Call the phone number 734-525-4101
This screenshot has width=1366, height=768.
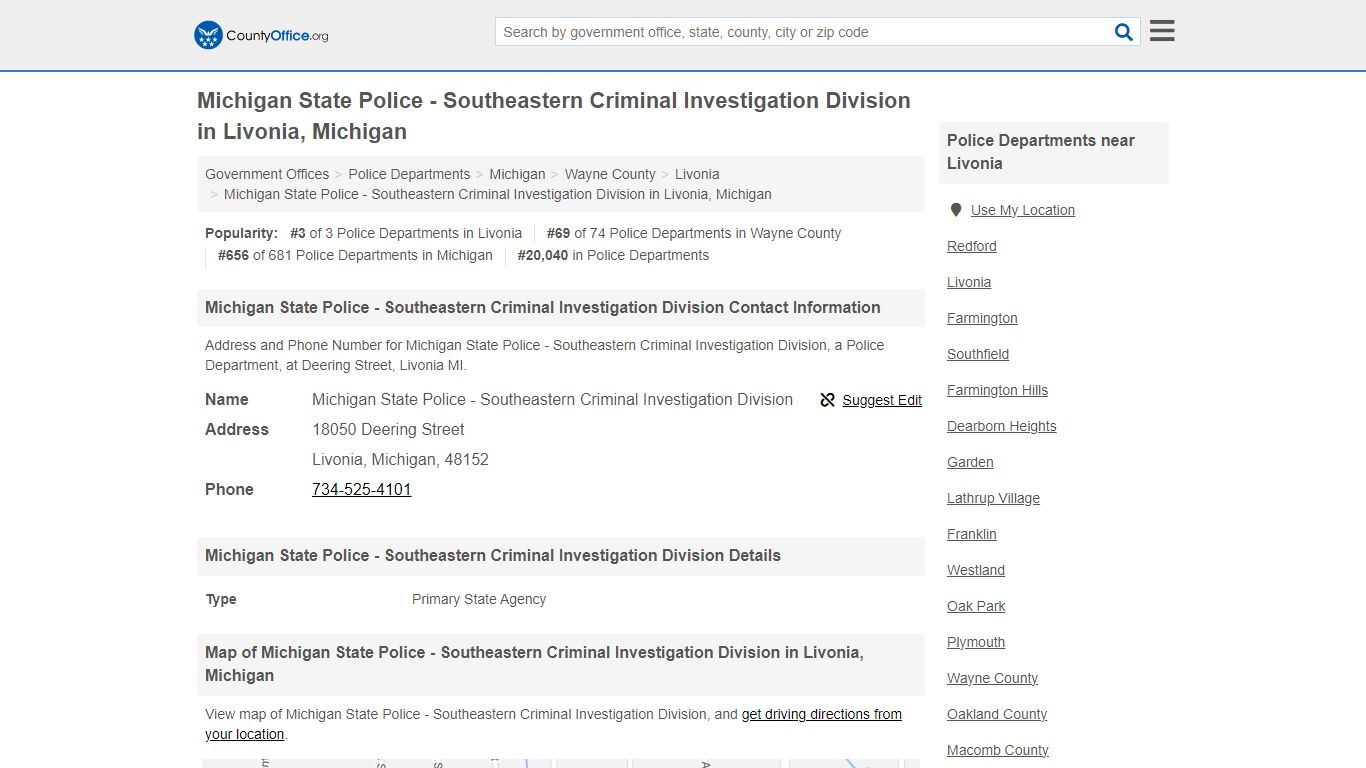pos(362,489)
